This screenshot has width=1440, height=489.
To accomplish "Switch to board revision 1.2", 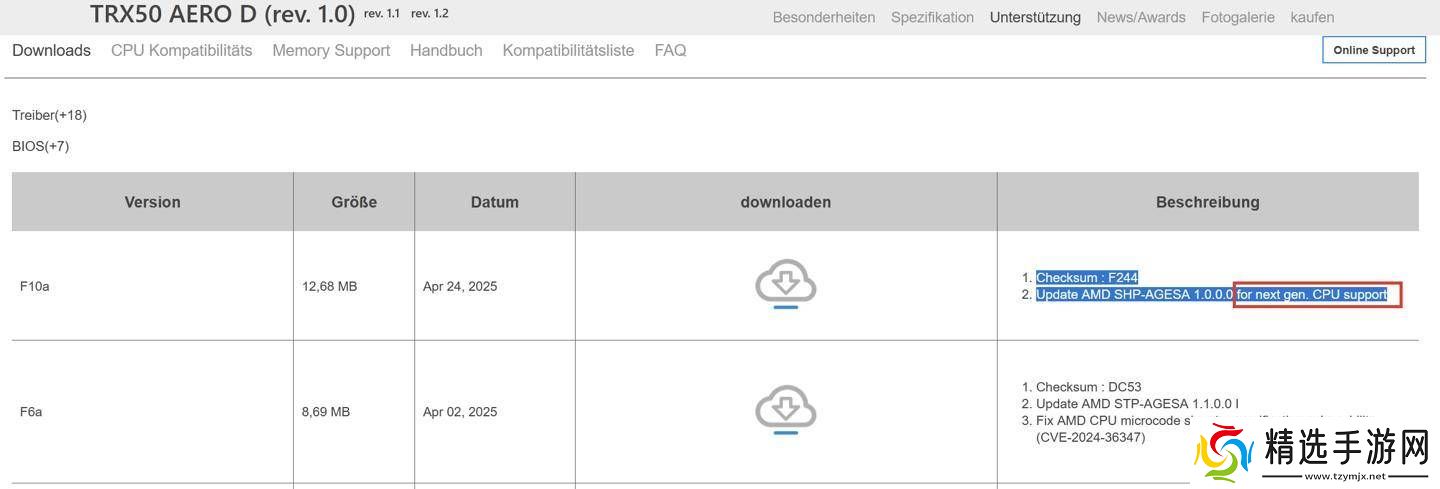I will click(430, 14).
